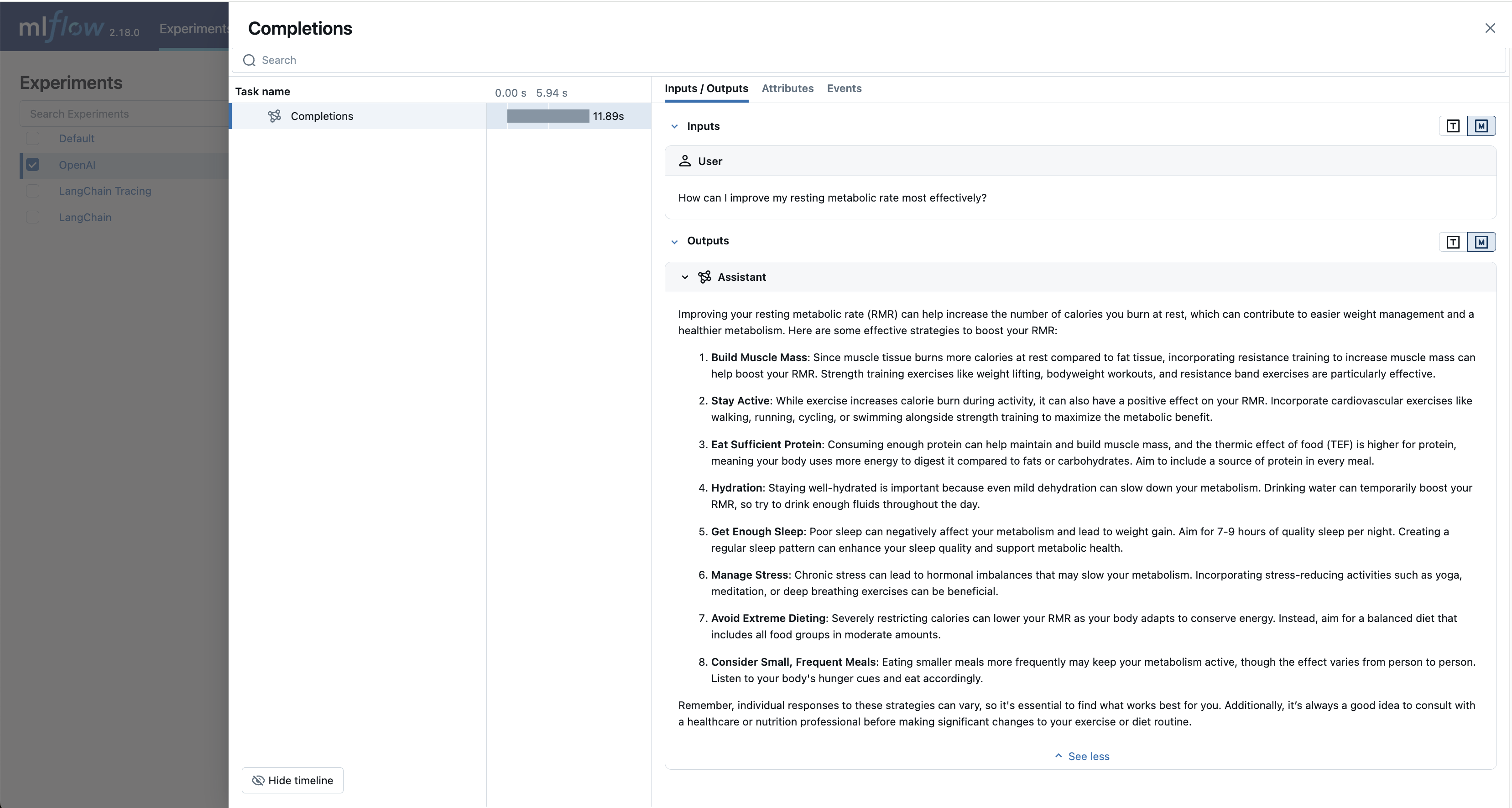Screen dimensions: 1512x808
Task: Open the OpenAI experiment link
Action: coord(77,165)
